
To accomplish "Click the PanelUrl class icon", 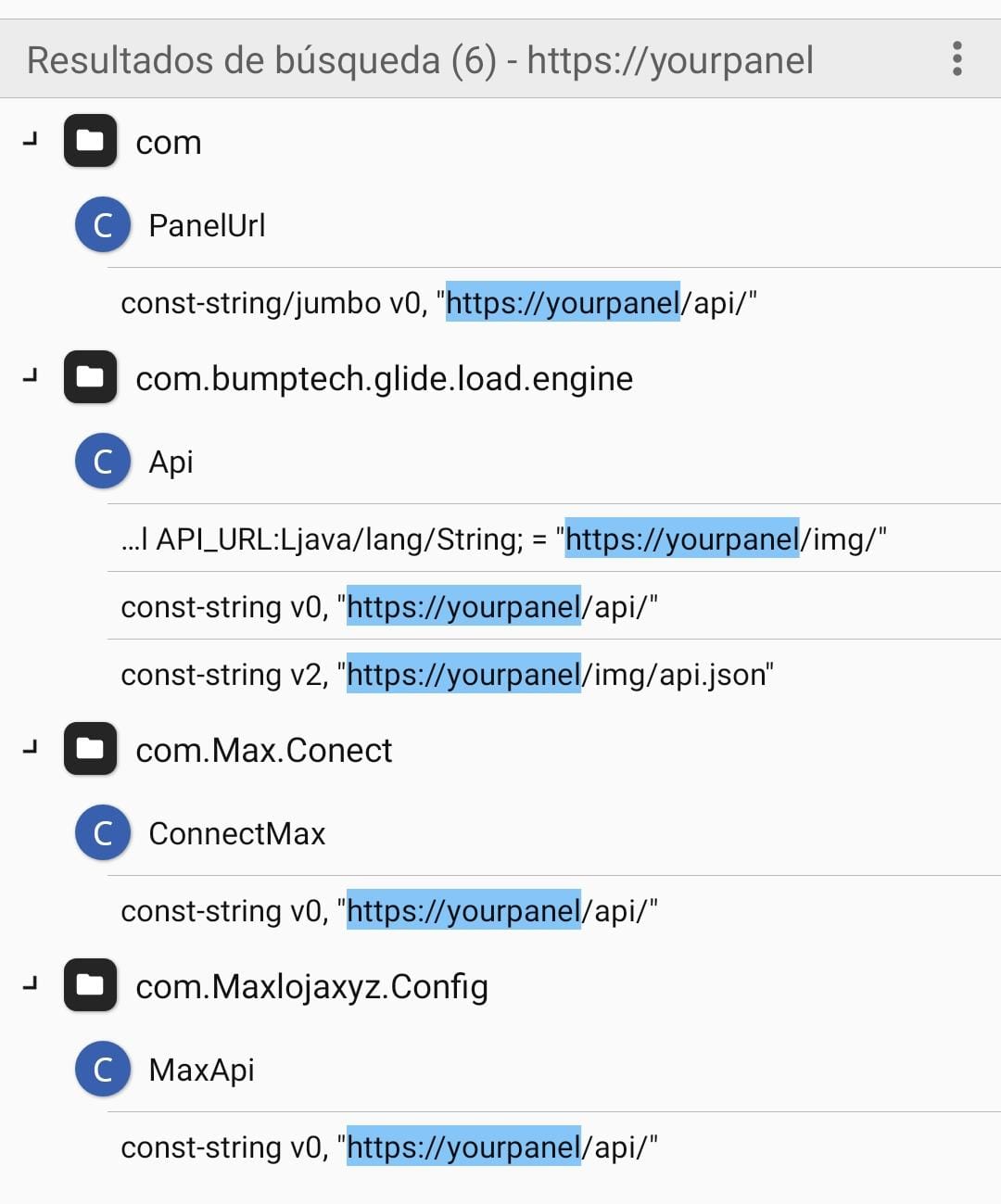I will pyautogui.click(x=103, y=224).
